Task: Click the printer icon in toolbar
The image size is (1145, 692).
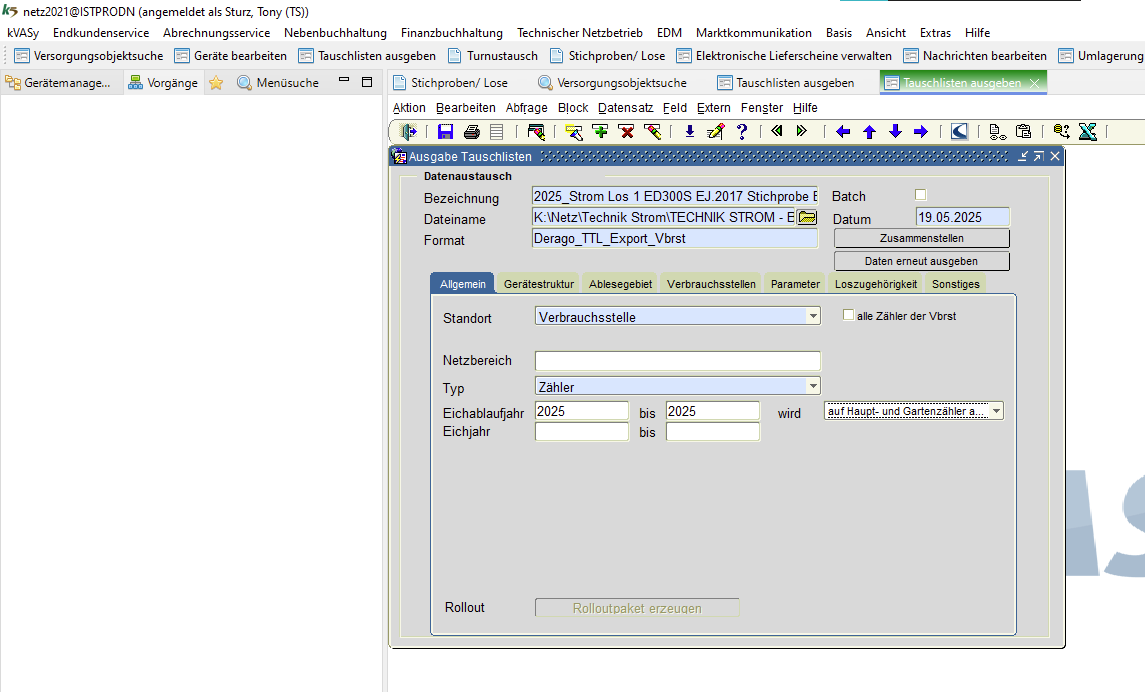Action: (x=471, y=131)
